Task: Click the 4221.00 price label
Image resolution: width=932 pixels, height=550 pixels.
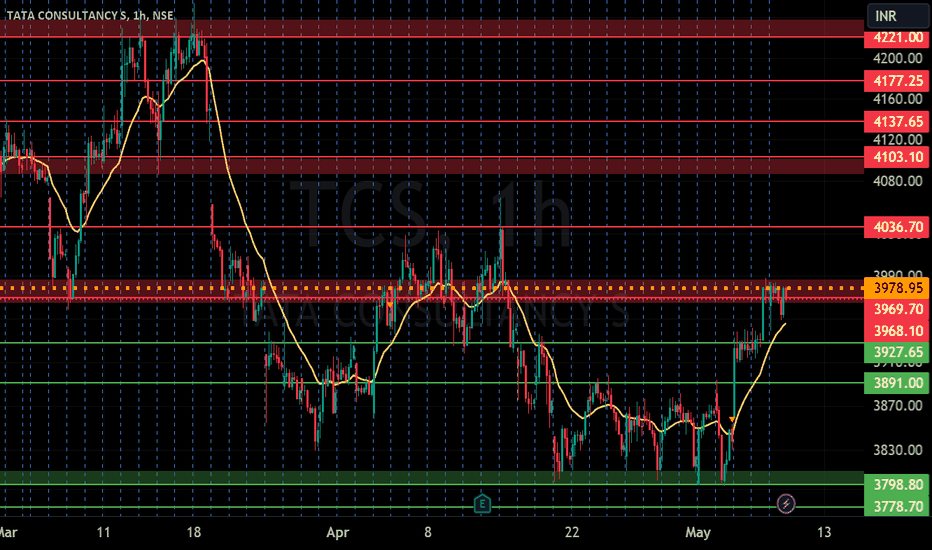Action: (x=898, y=37)
